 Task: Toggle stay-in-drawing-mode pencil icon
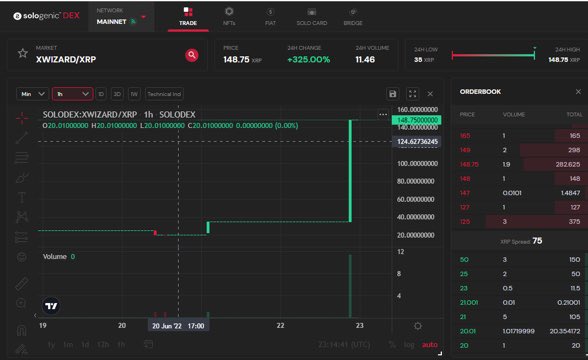click(x=22, y=350)
